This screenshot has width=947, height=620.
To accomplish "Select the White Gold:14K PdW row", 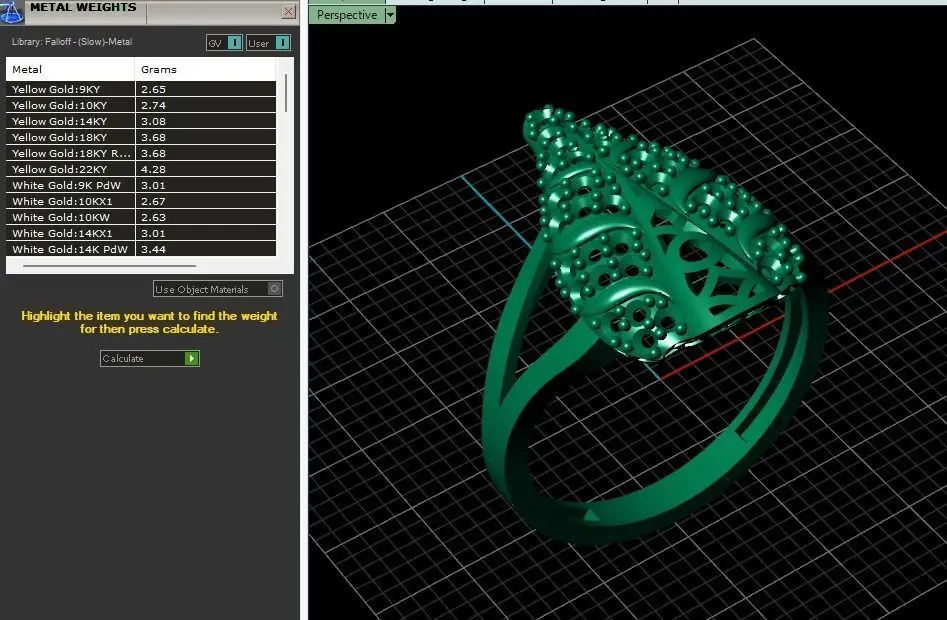I will click(141, 249).
